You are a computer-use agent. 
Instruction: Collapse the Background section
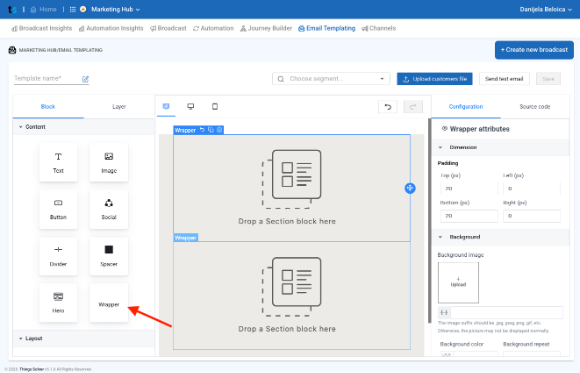click(500, 237)
